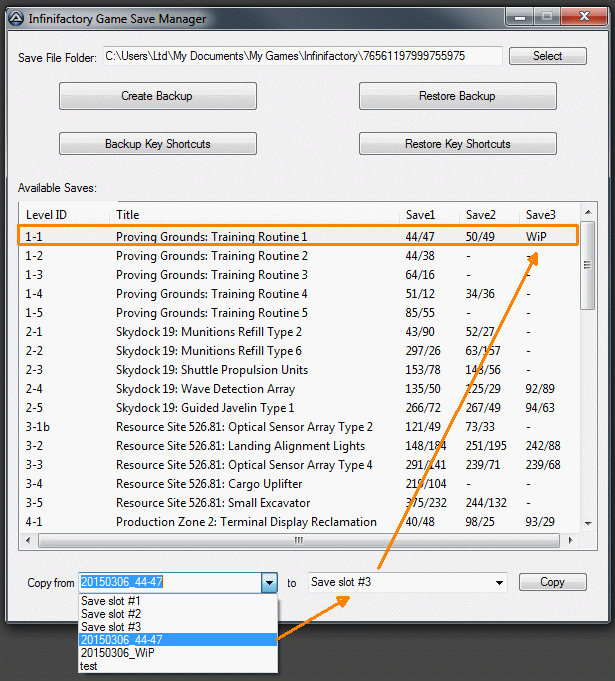
Task: Click the horizontal scrollbar thumb
Action: 299,540
